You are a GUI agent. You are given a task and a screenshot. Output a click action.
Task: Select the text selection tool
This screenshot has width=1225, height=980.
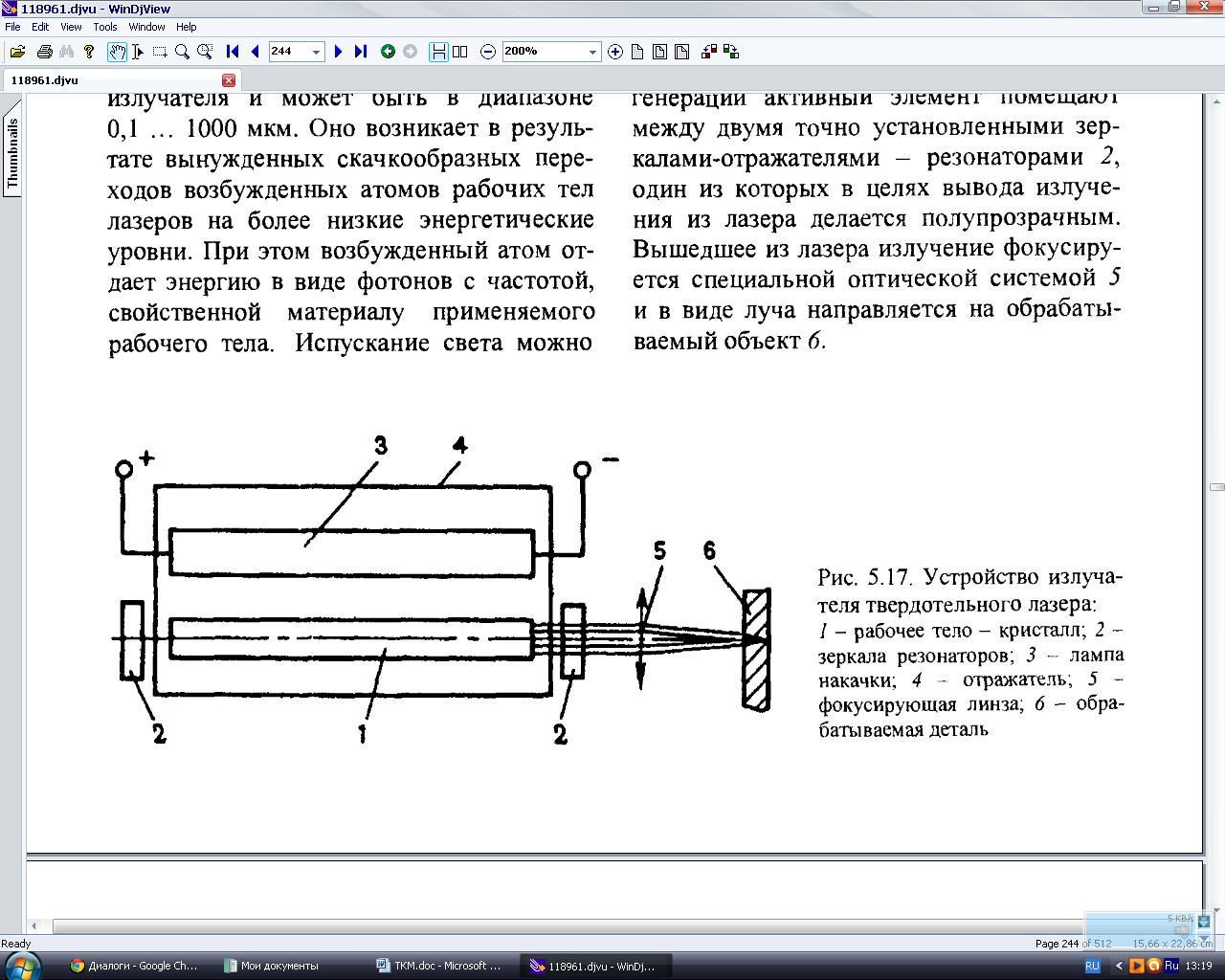[x=138, y=52]
